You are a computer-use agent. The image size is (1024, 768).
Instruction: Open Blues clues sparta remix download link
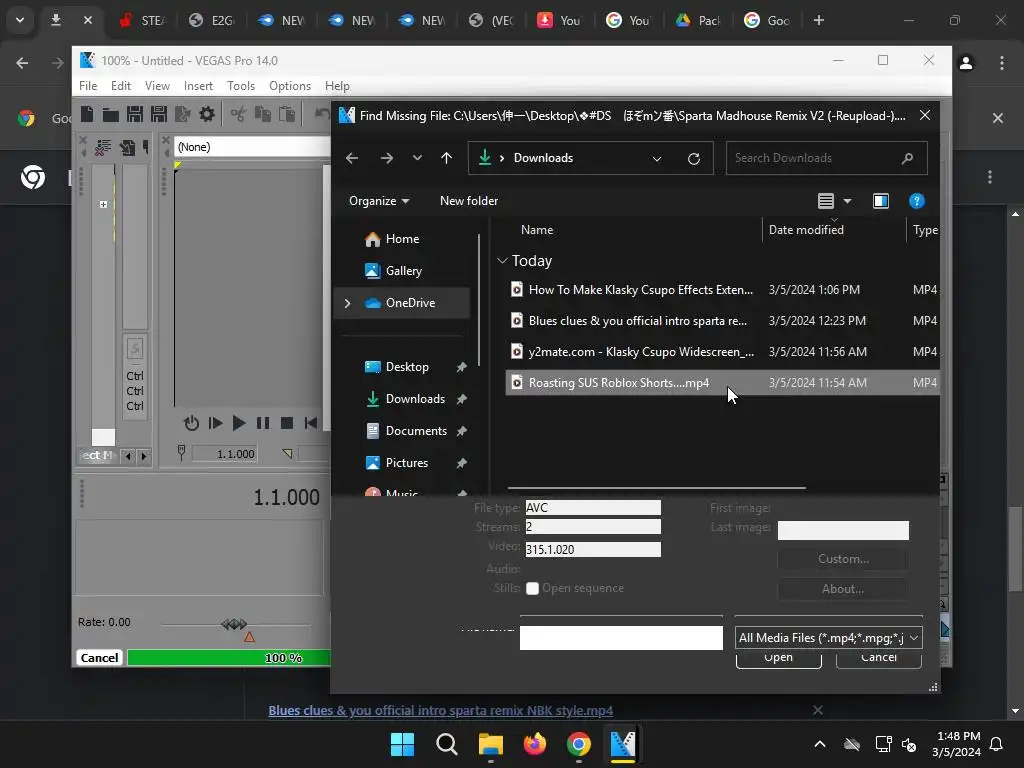[x=441, y=711]
